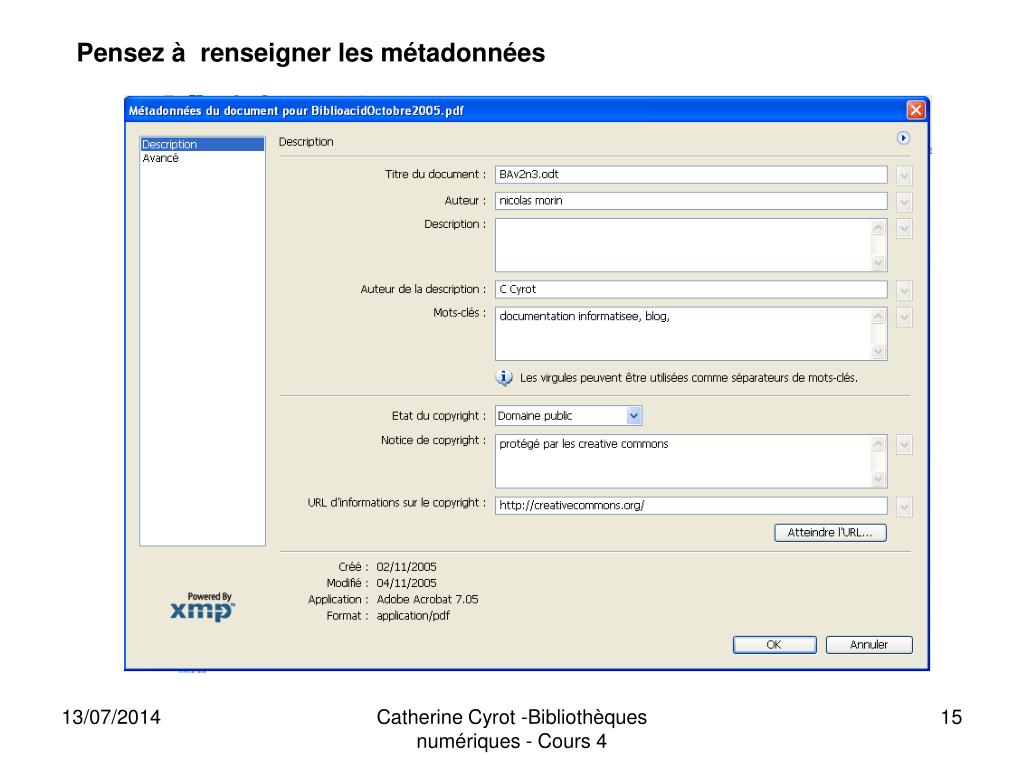Click the Atteindre l'URL... button
This screenshot has height=768, width=1024.
[830, 532]
